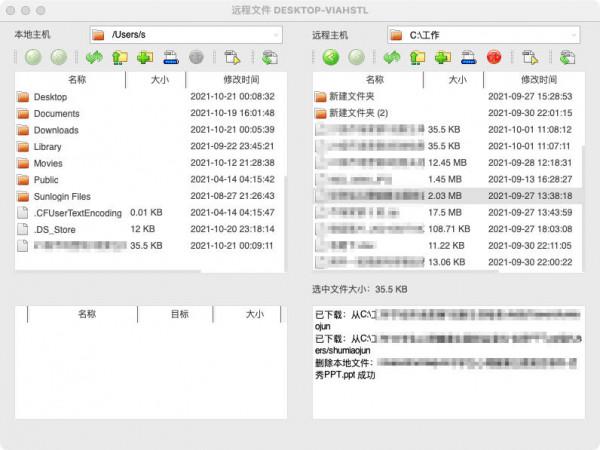
Task: Click the folder icon beside 新建文件夹 (2)
Action: click(x=320, y=113)
